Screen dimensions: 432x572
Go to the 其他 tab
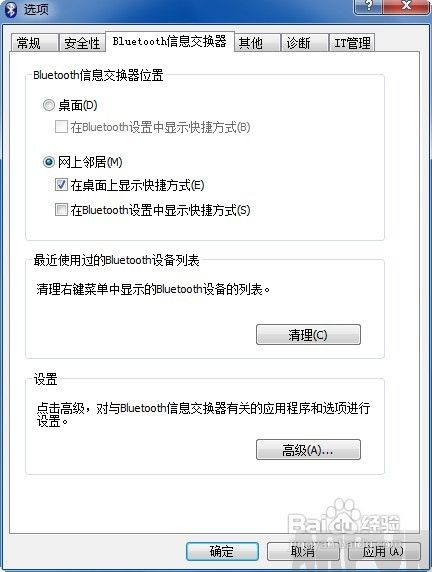[257, 43]
